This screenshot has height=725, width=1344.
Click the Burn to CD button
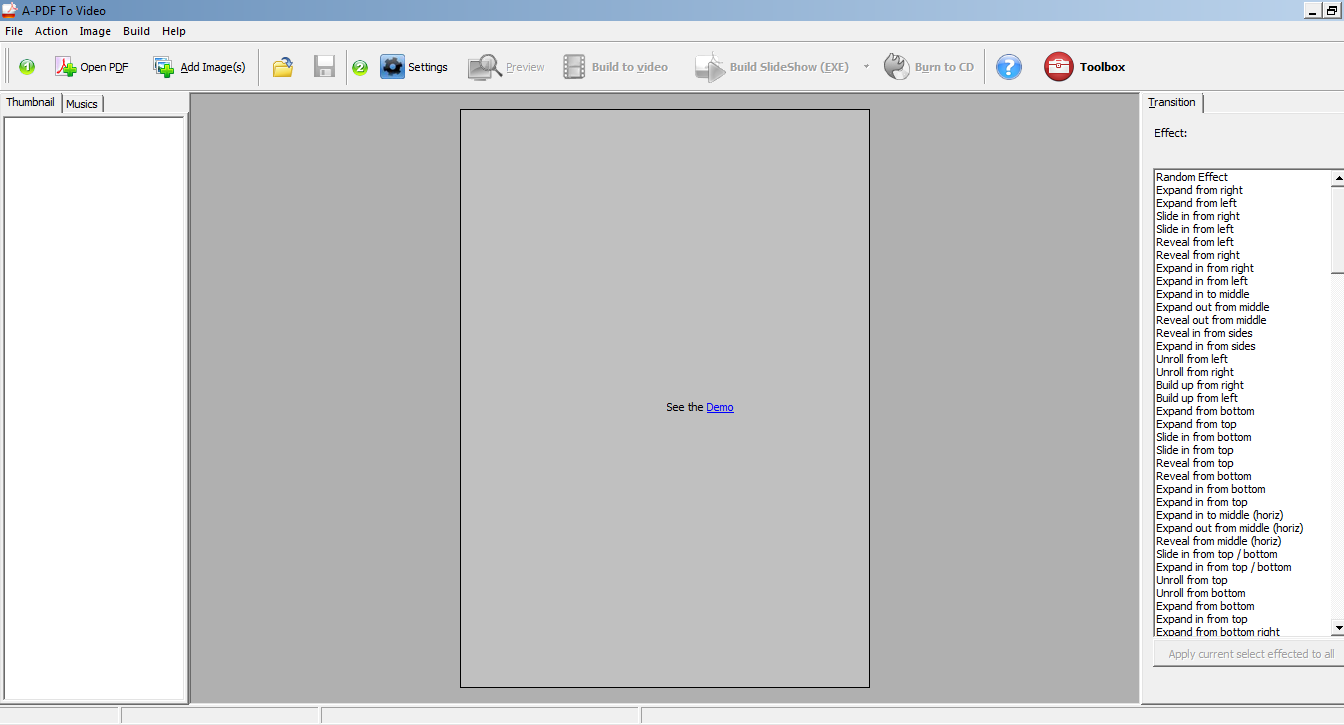point(929,67)
